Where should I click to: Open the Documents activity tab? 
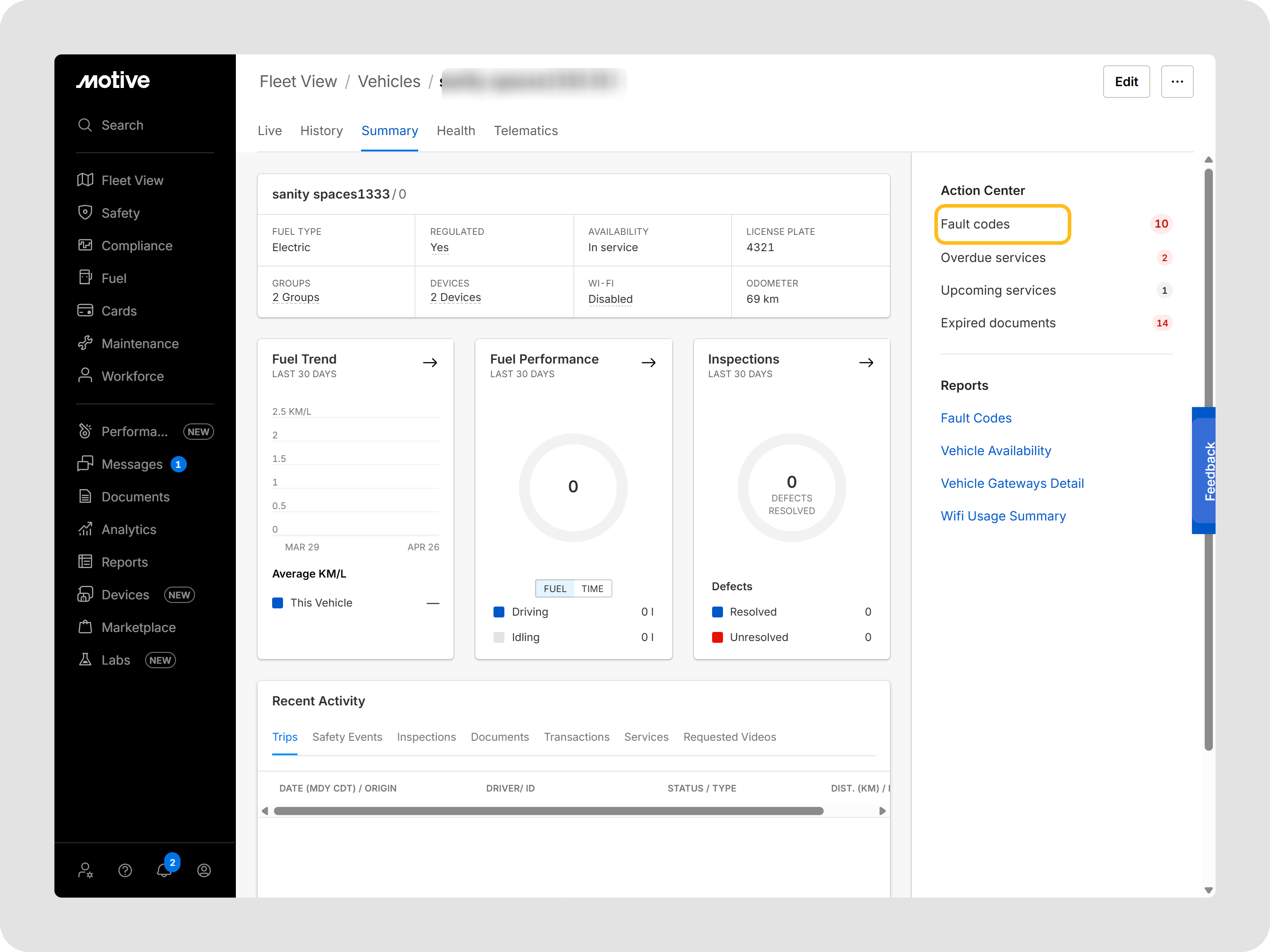tap(500, 737)
